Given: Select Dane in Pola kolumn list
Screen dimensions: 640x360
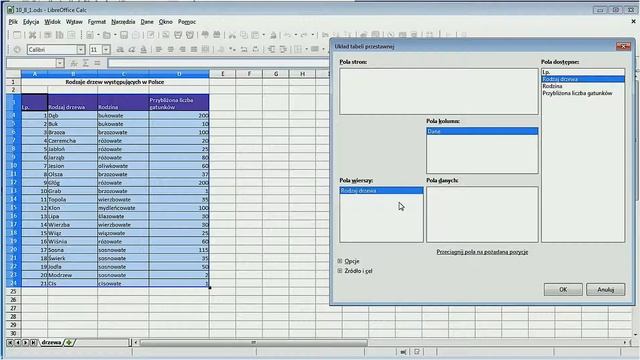Looking at the screenshot, I should click(x=482, y=131).
